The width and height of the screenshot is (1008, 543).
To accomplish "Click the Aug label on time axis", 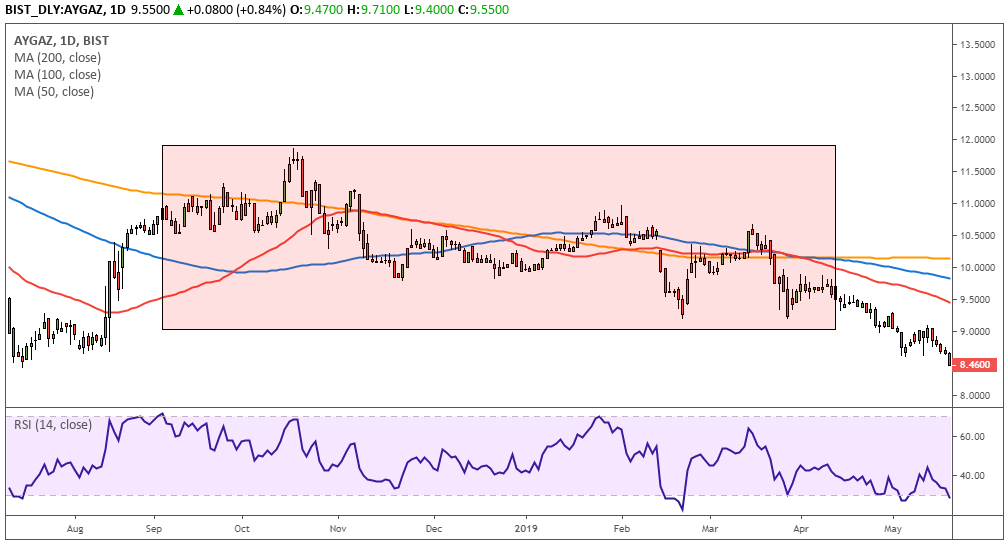I will point(75,529).
